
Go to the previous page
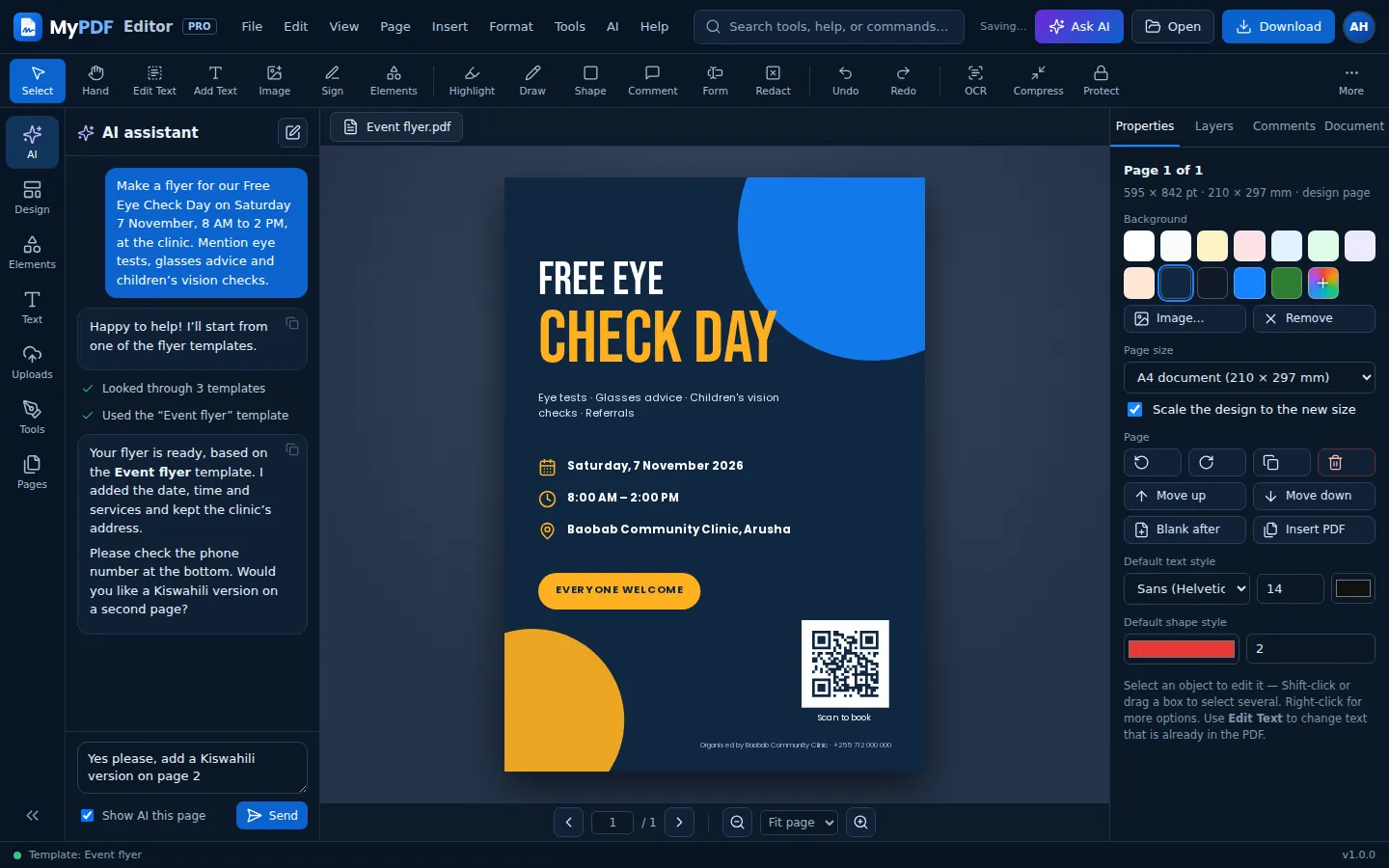pos(568,822)
